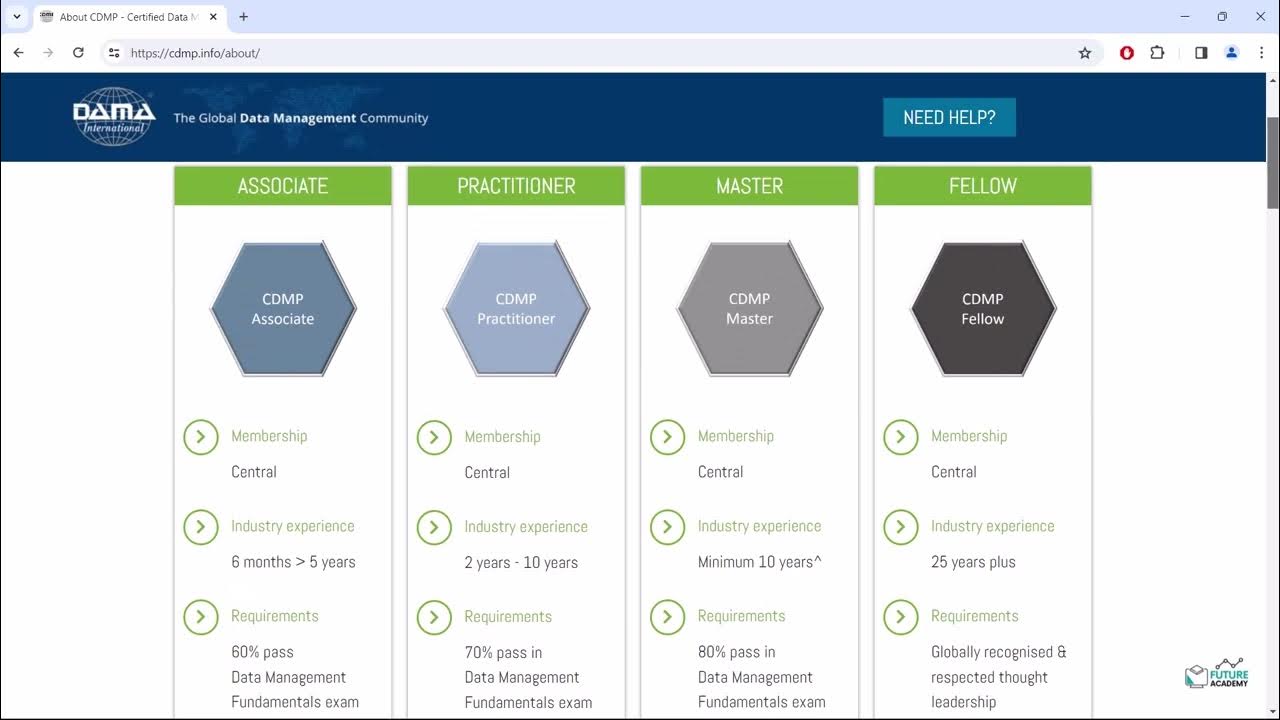Click '60% pass' requirement text
The width and height of the screenshot is (1280, 720).
262,652
